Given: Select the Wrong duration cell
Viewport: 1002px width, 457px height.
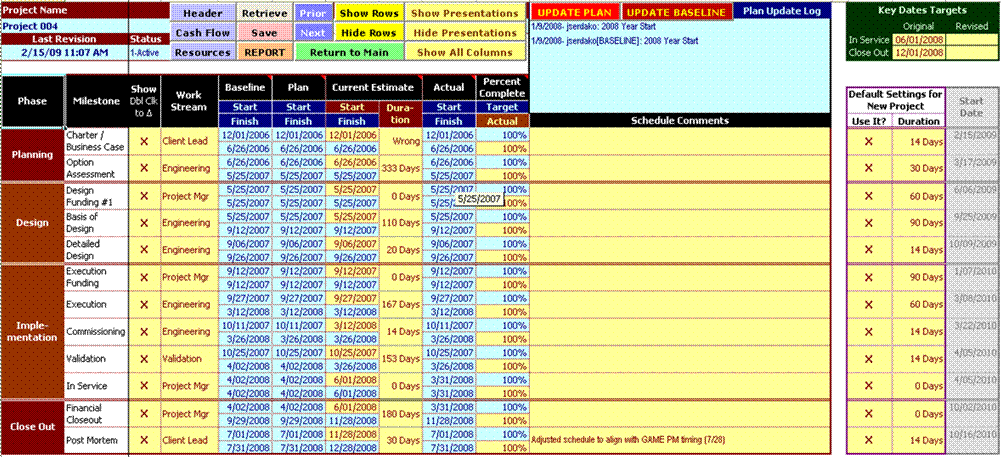Looking at the screenshot, I should point(401,141).
